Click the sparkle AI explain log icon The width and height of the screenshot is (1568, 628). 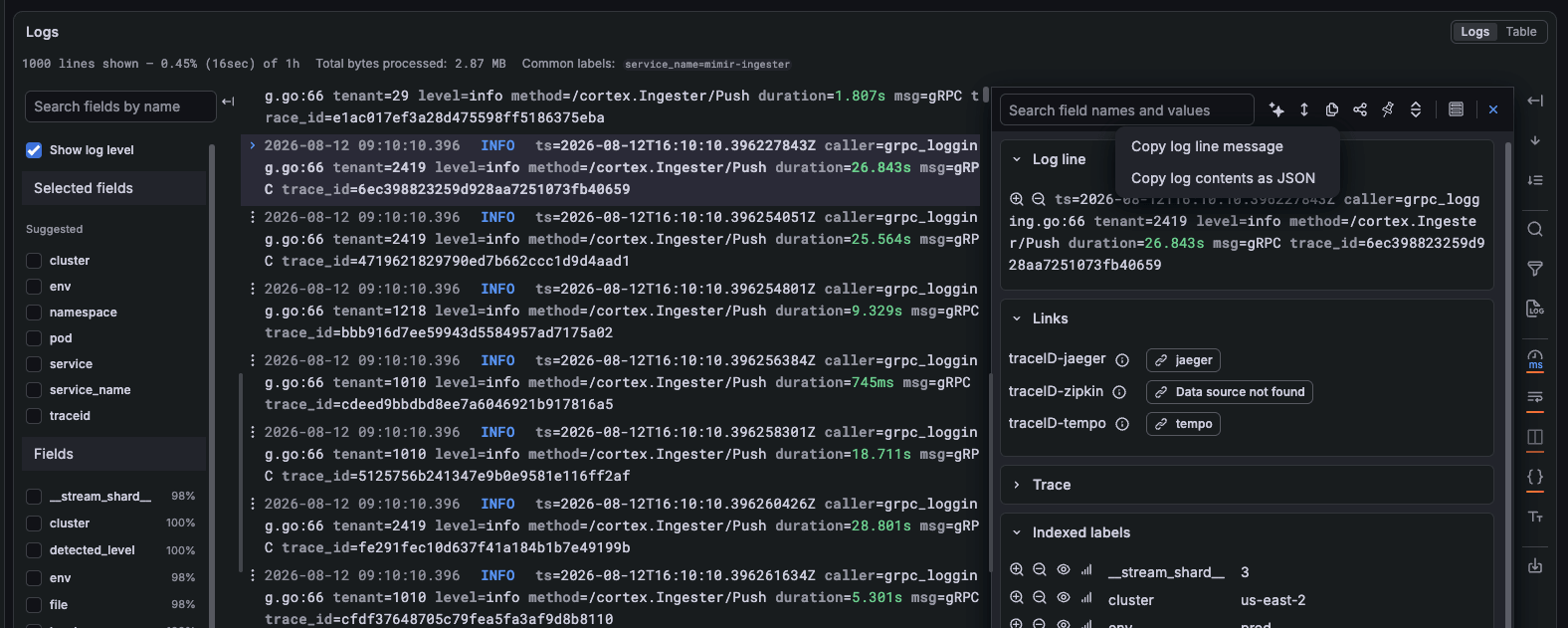click(x=1276, y=109)
